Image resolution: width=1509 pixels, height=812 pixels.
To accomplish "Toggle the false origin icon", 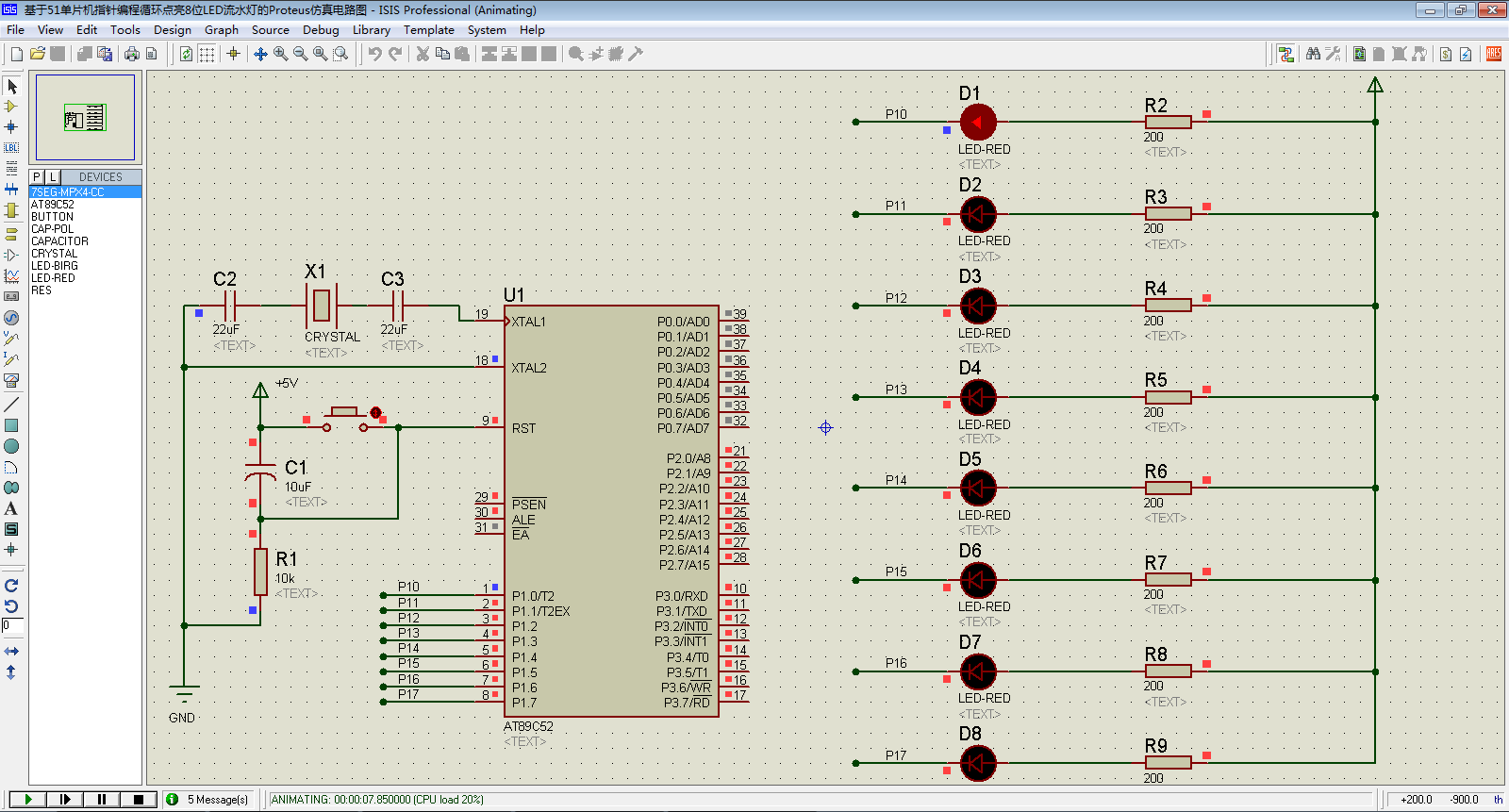I will coord(233,54).
